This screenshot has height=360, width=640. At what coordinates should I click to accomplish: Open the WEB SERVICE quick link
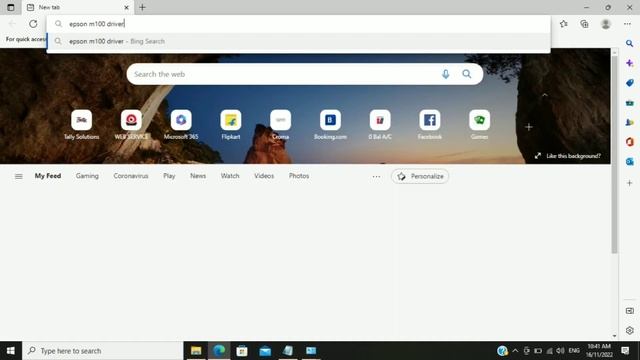point(131,124)
